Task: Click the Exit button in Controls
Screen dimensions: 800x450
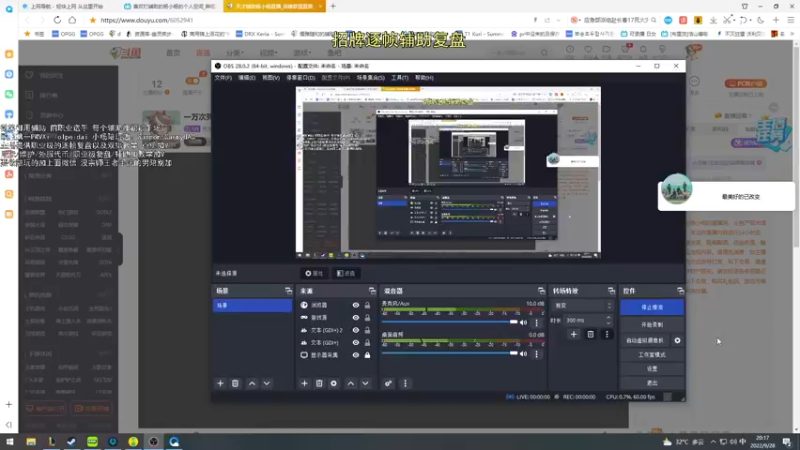Action: [652, 383]
